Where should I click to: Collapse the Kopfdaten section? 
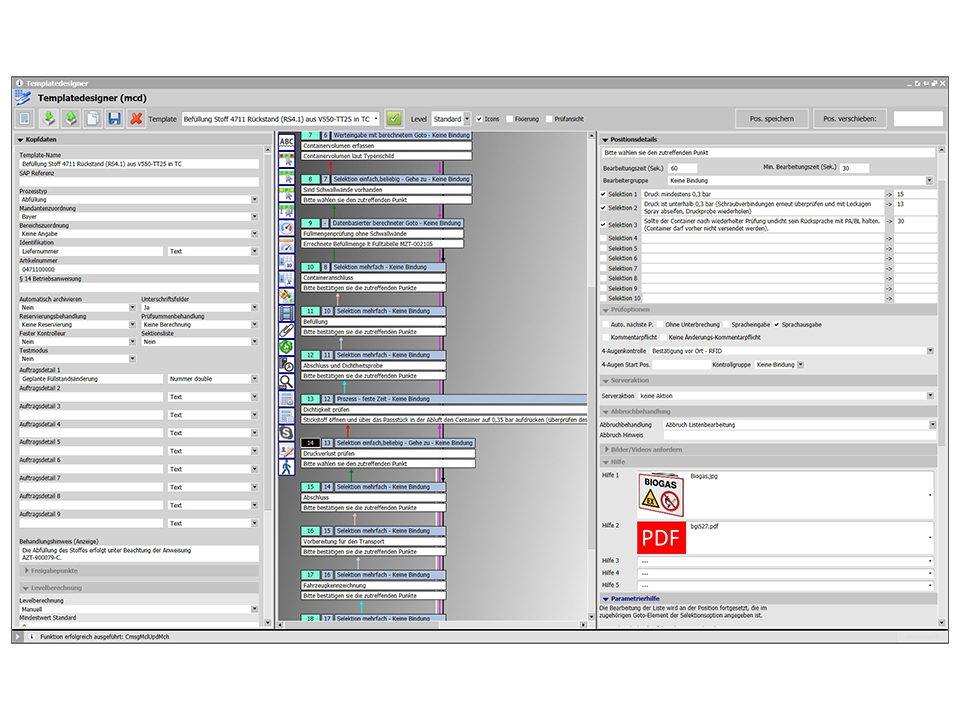point(20,140)
